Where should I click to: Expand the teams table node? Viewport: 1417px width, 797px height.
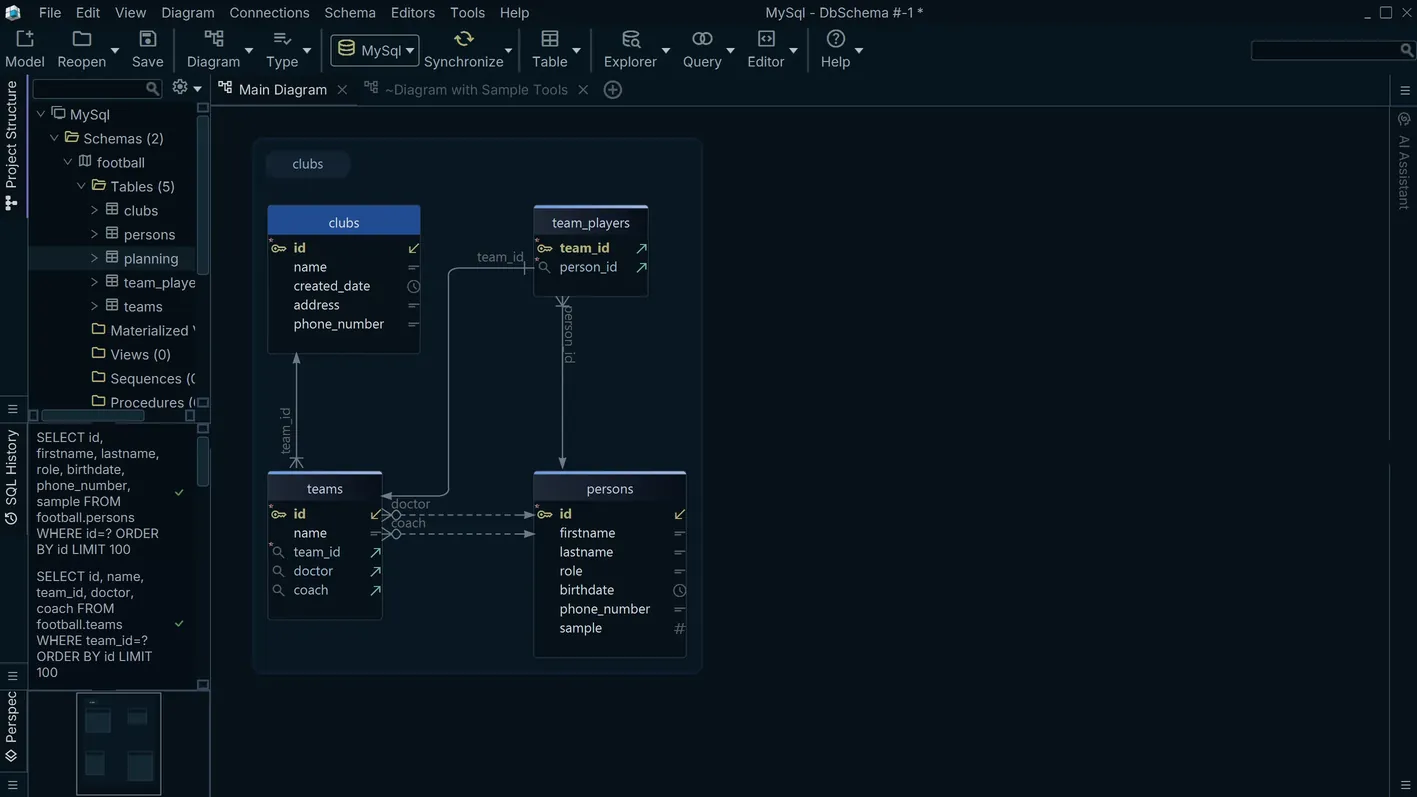(x=94, y=306)
